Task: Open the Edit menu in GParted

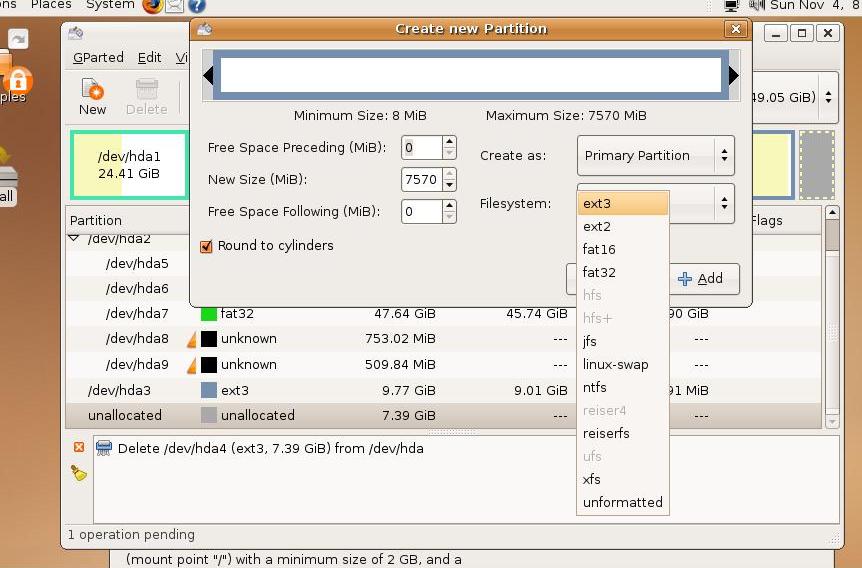Action: (150, 58)
